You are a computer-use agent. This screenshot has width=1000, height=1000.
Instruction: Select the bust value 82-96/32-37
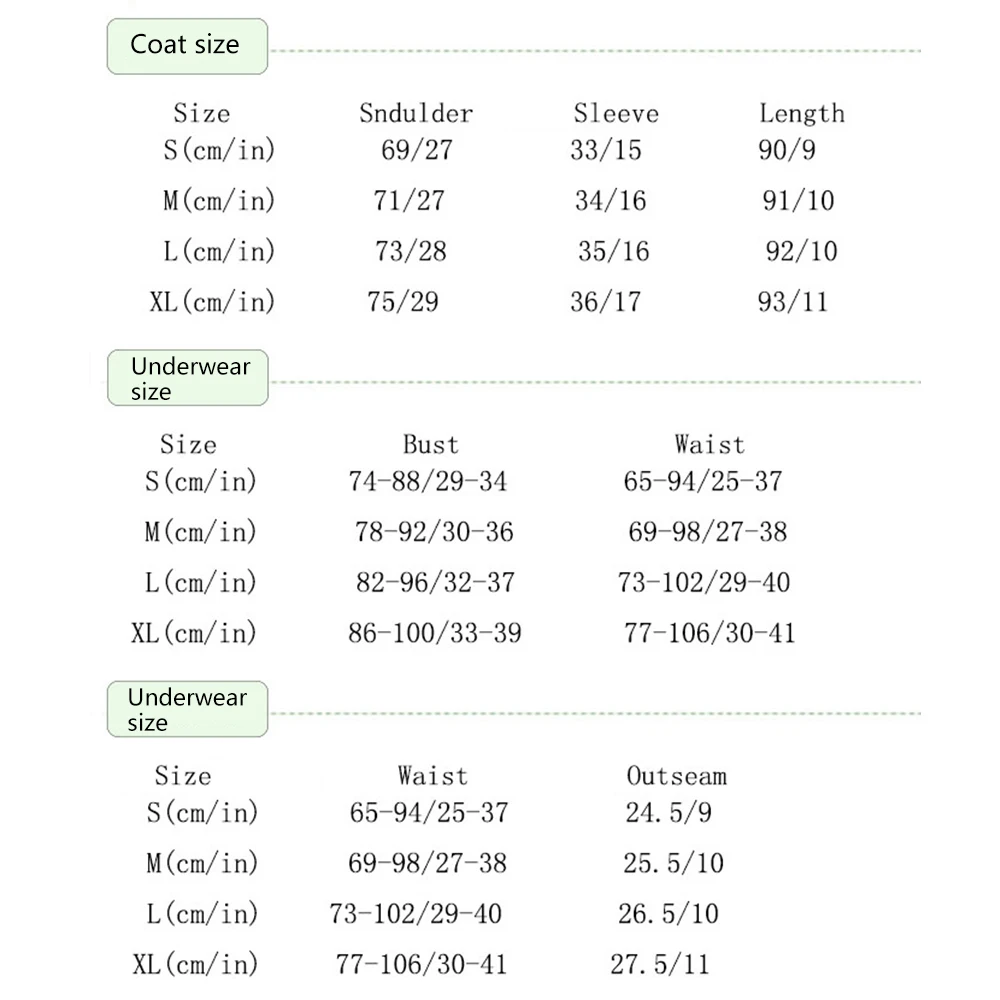click(434, 582)
